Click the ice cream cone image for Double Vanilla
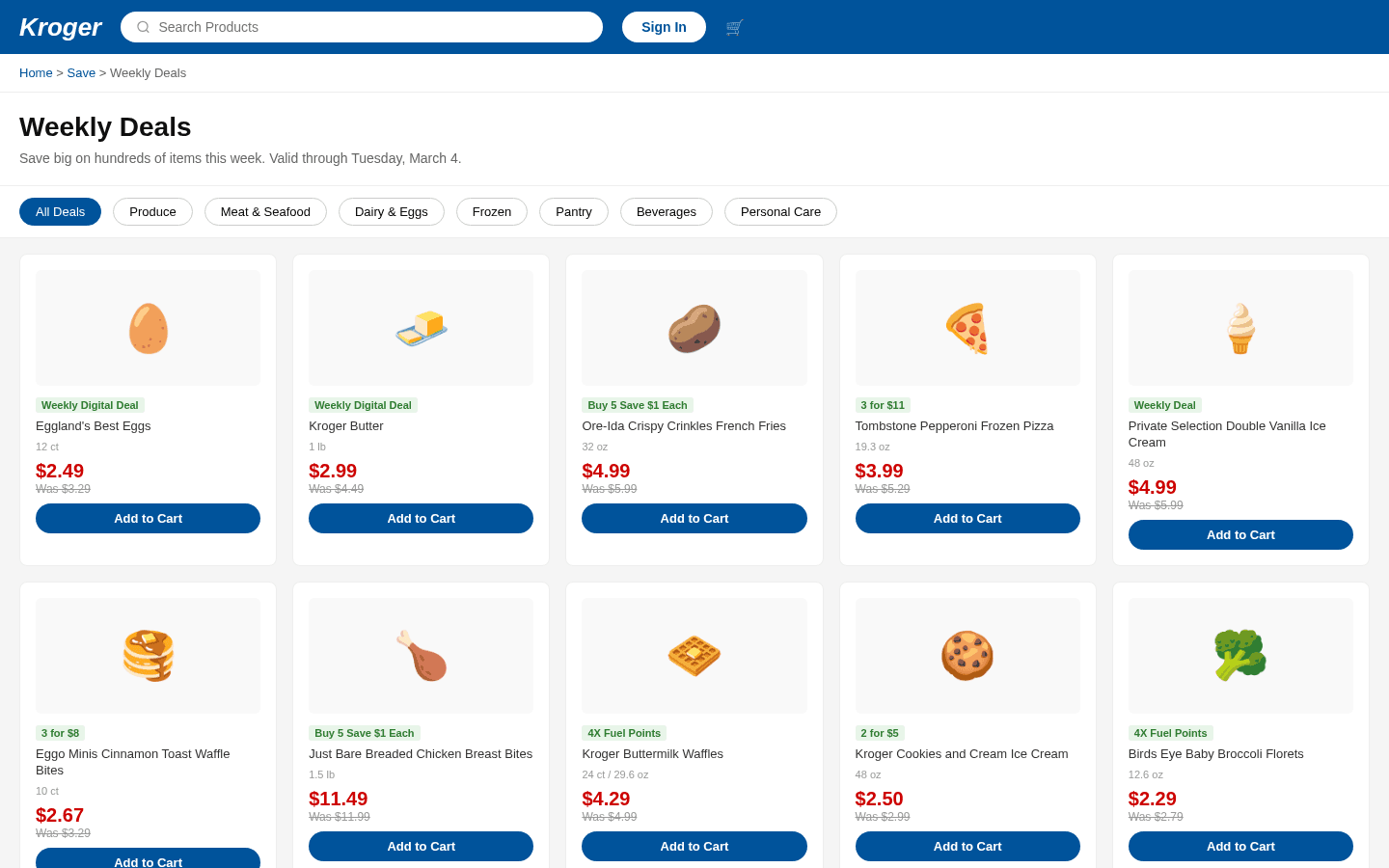Image resolution: width=1389 pixels, height=868 pixels. point(1240,327)
